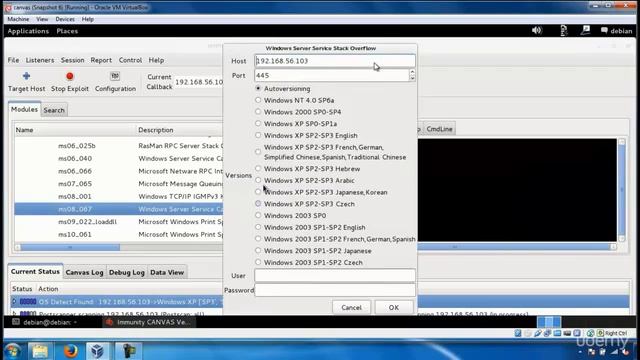Click the network status icon in Debian panel
This screenshot has height=360, width=640.
click(564, 31)
